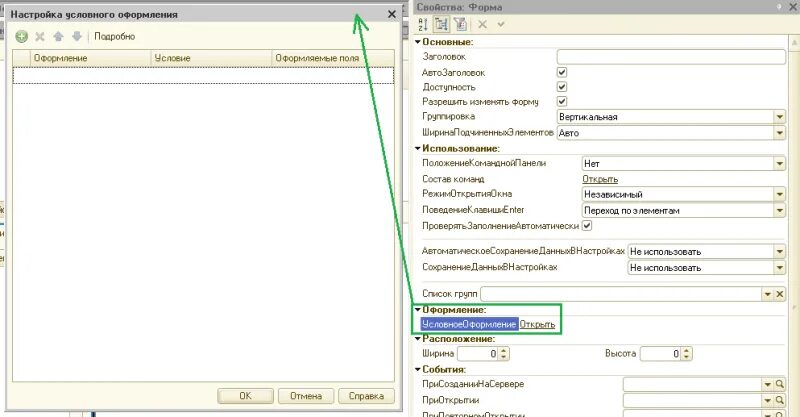The width and height of the screenshot is (800, 417).
Task: Select the empty first row in the table
Action: click(x=203, y=75)
